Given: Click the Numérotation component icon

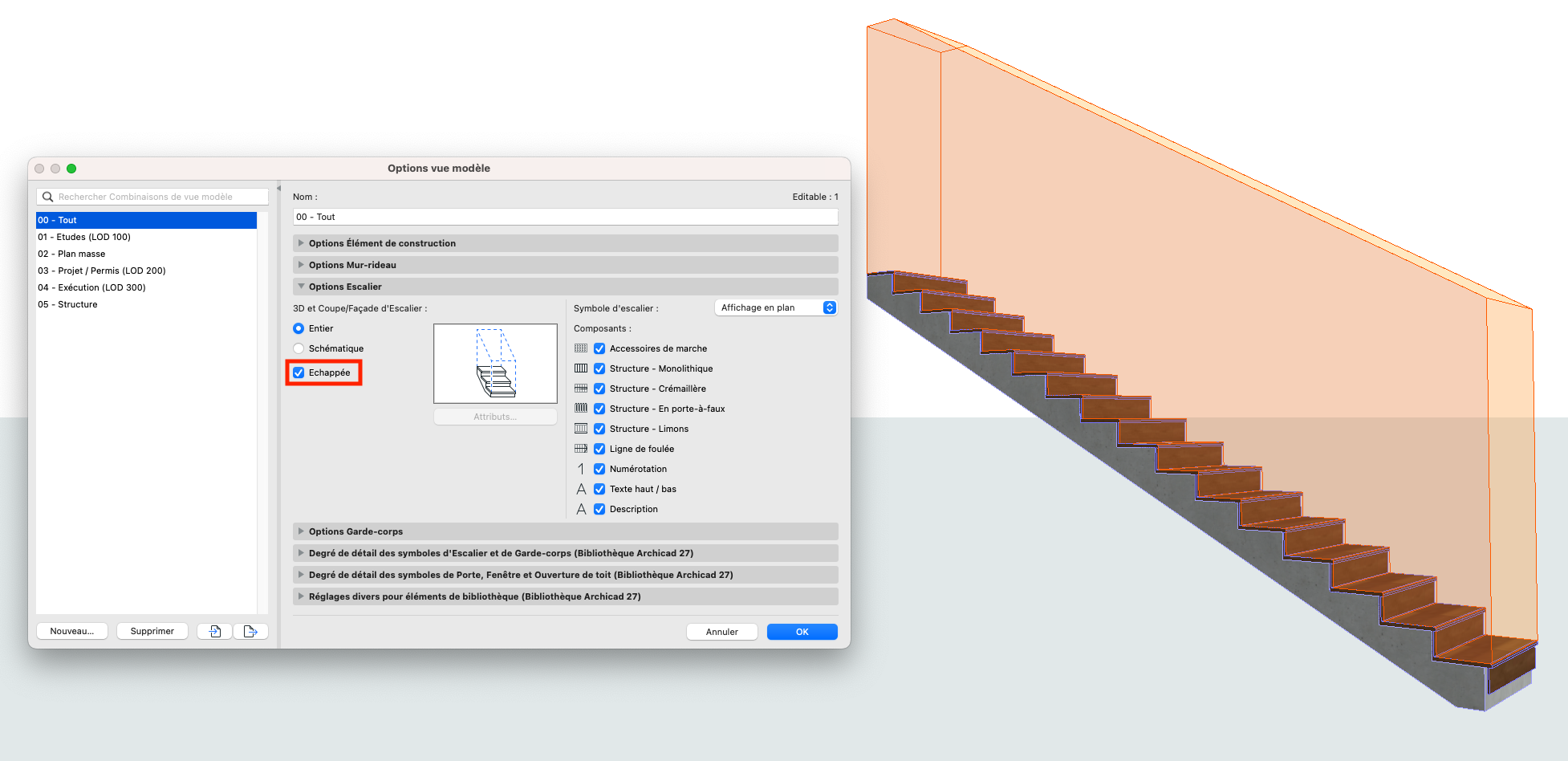Looking at the screenshot, I should 581,469.
